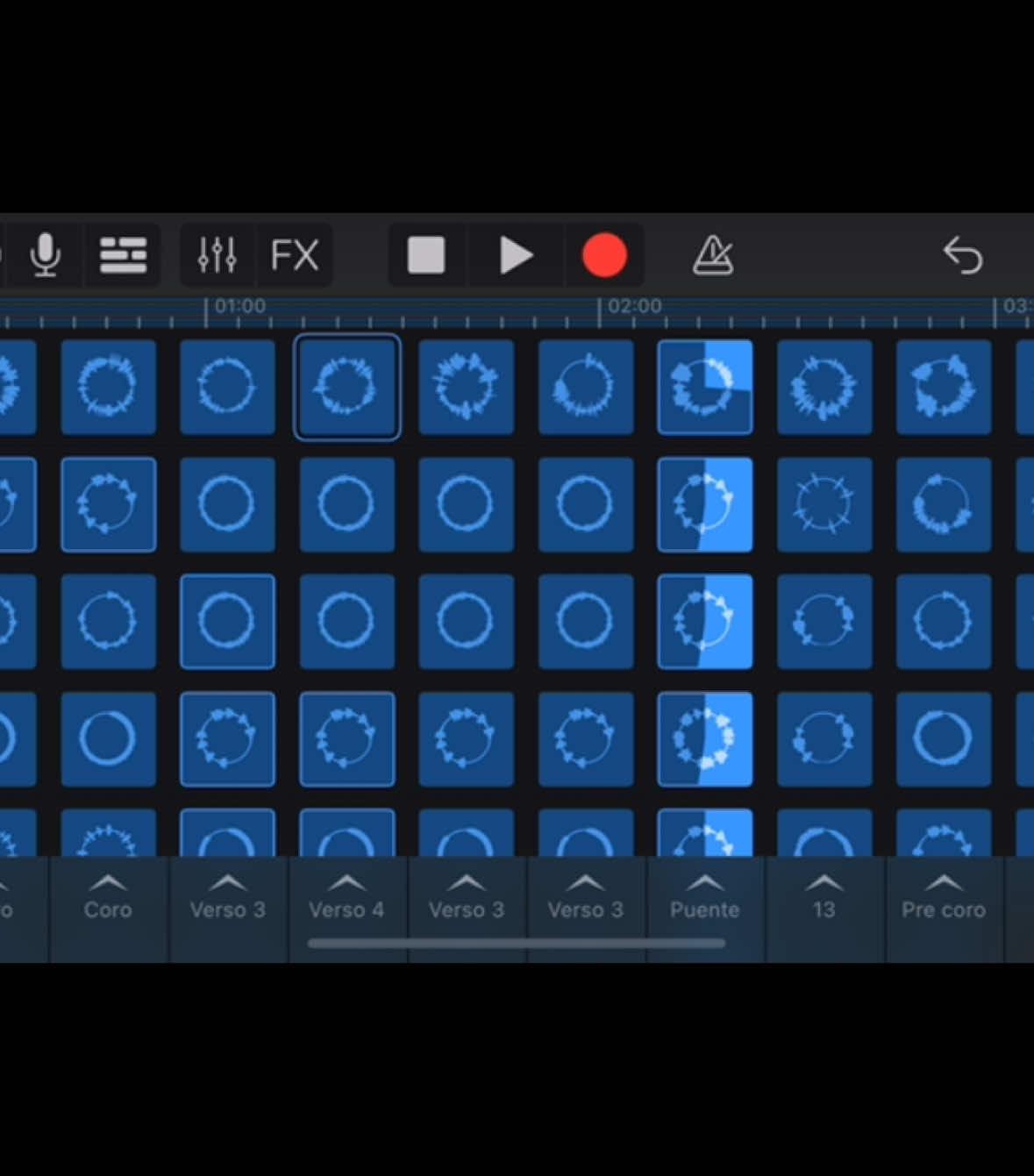Trigger column 13 chevron

pos(824,882)
